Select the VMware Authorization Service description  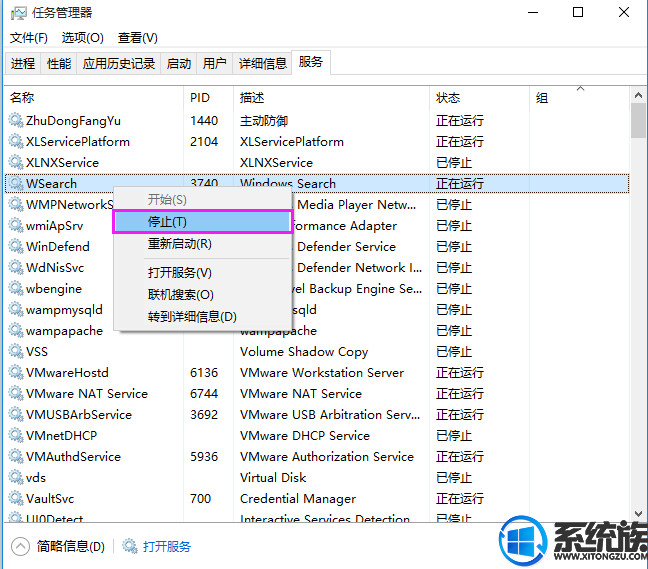[326, 457]
